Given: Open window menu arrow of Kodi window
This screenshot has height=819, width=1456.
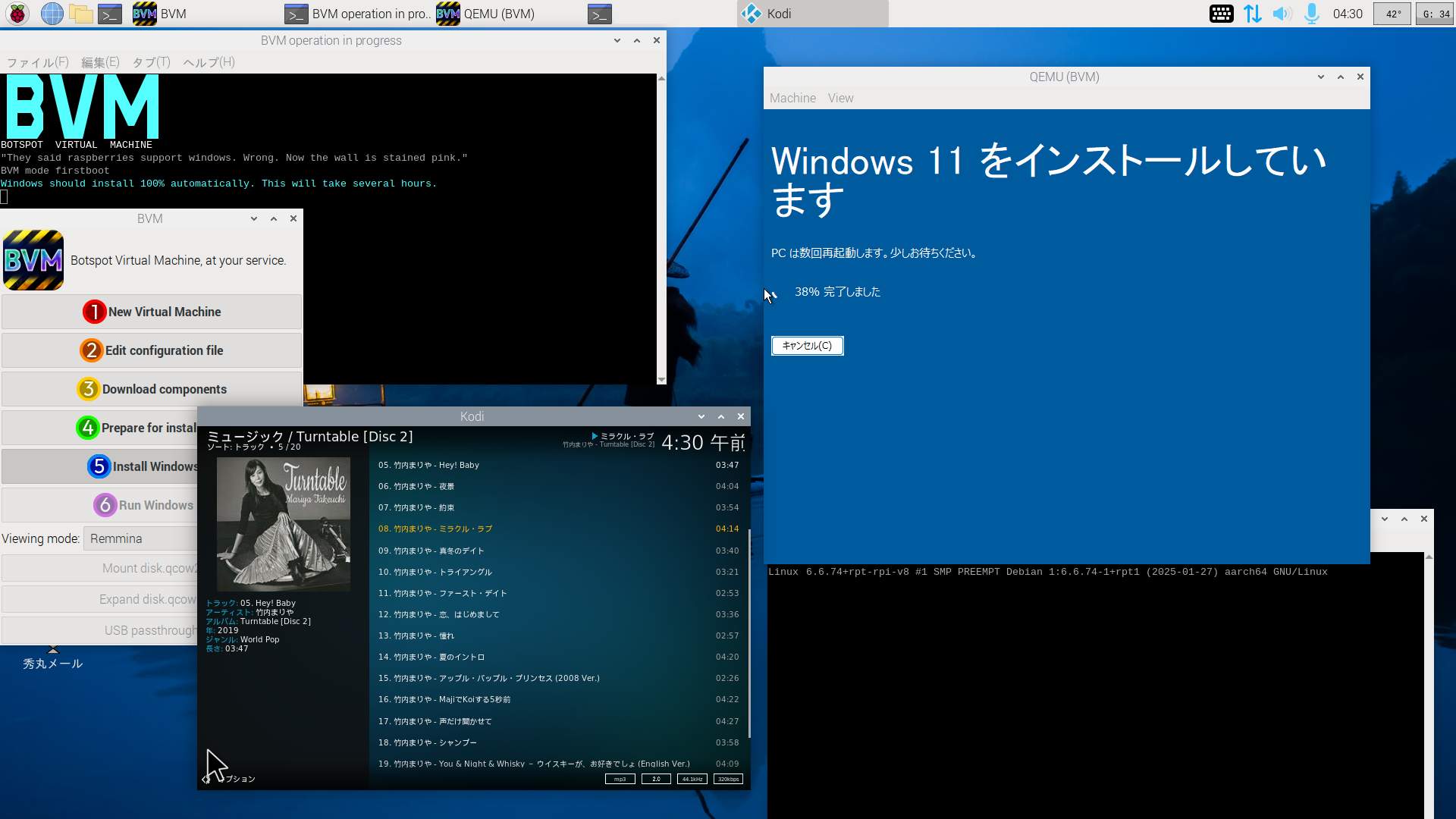Looking at the screenshot, I should pos(701,416).
